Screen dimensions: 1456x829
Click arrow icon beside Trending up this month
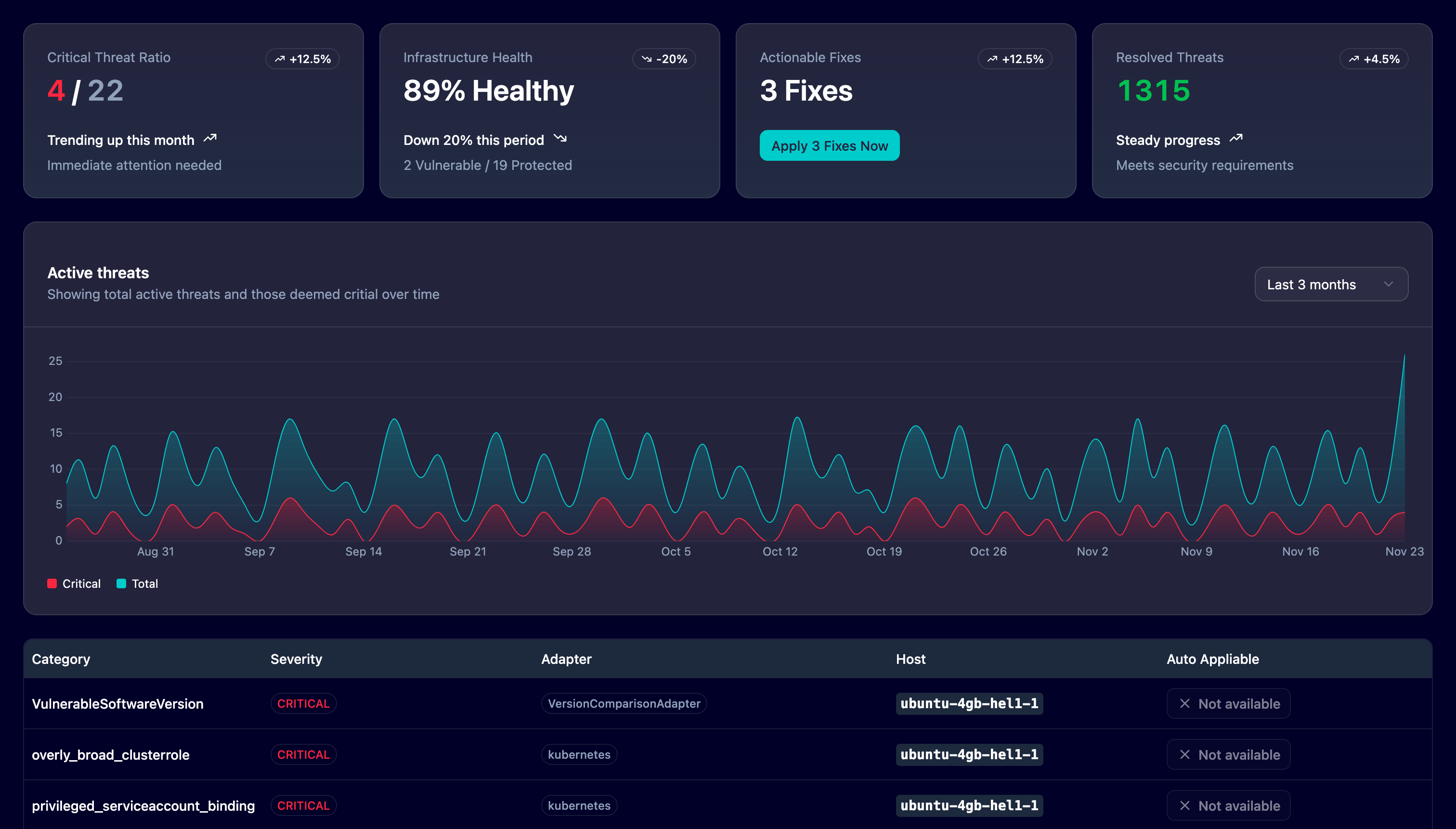[210, 138]
